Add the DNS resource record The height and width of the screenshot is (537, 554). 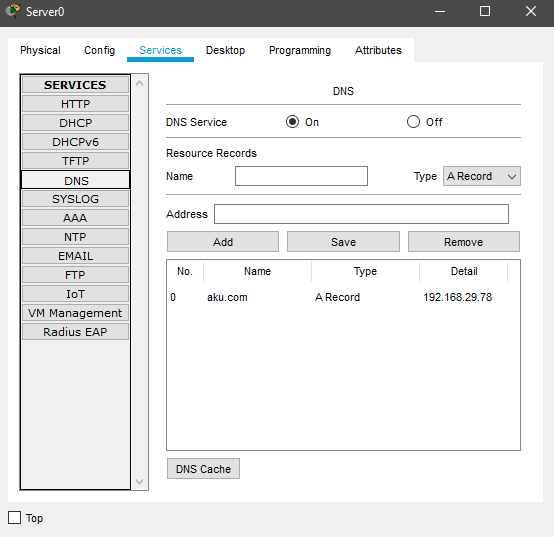(223, 242)
